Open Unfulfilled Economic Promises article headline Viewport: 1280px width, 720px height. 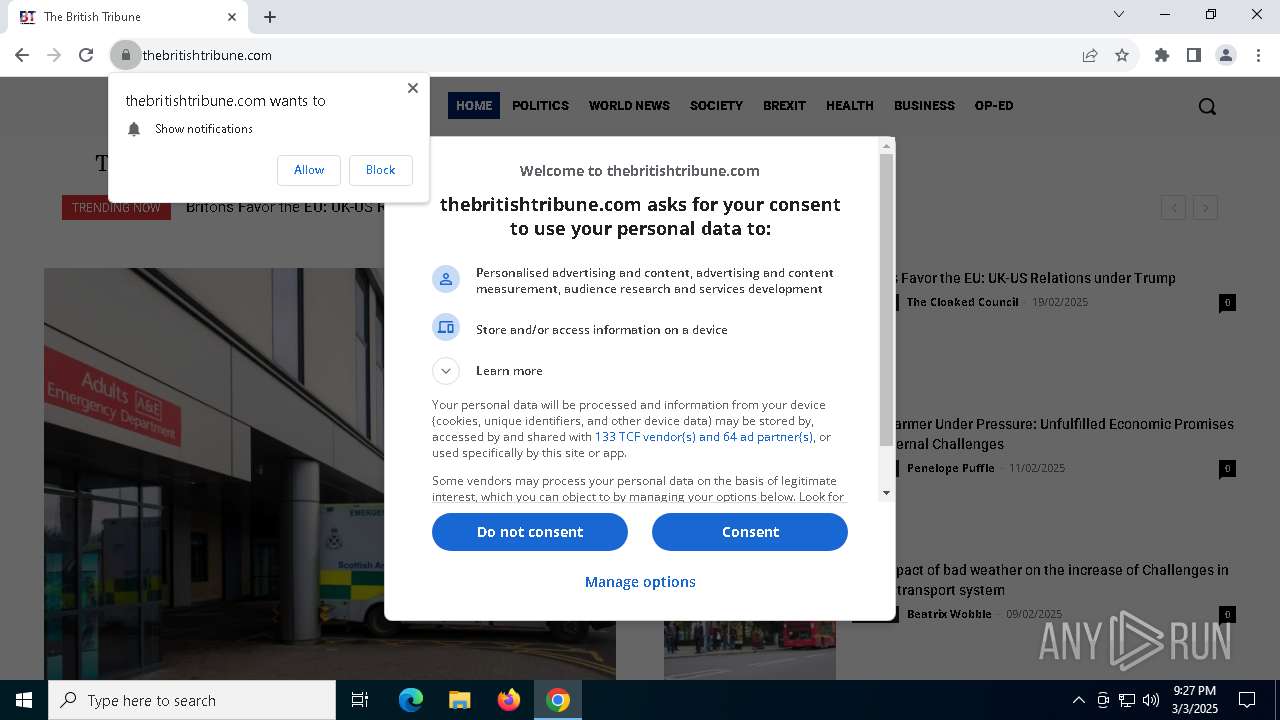(x=1065, y=434)
